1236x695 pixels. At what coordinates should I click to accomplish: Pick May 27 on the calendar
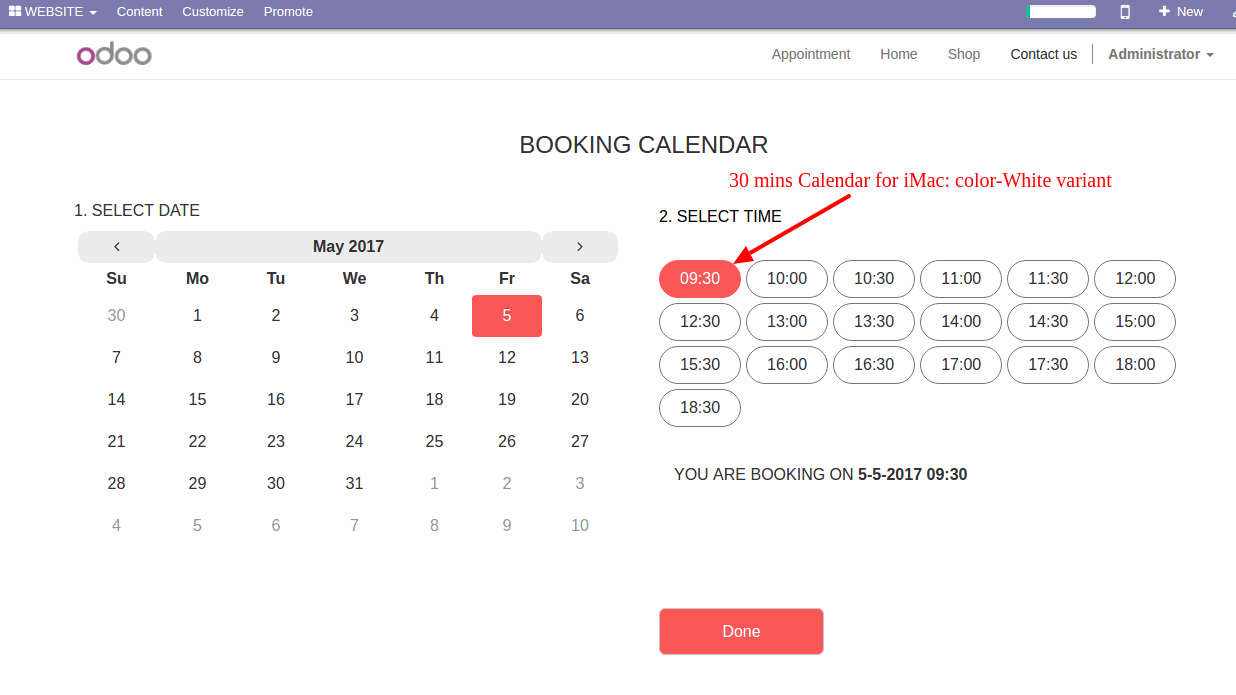[580, 441]
